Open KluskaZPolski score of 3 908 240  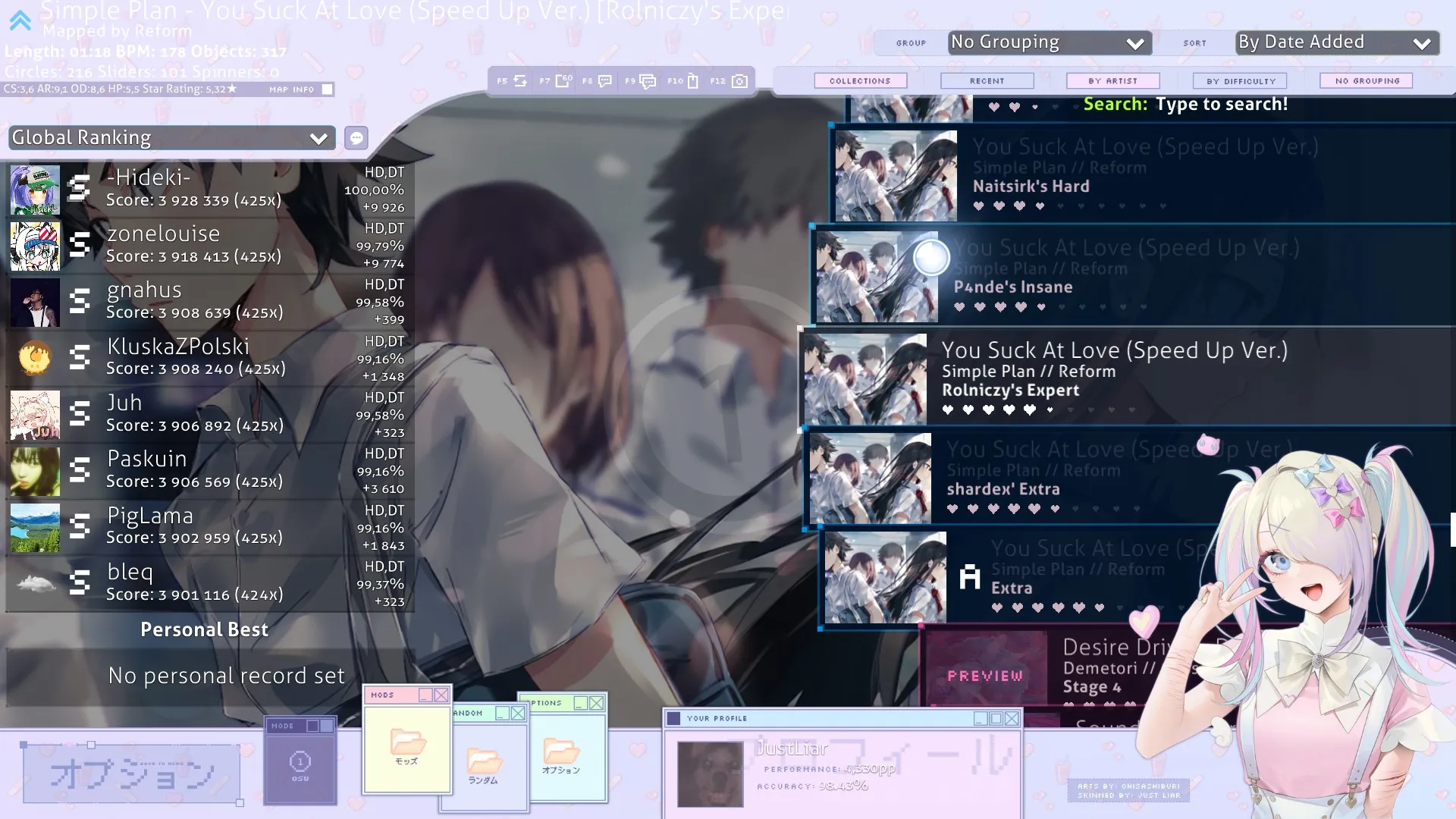click(x=210, y=358)
